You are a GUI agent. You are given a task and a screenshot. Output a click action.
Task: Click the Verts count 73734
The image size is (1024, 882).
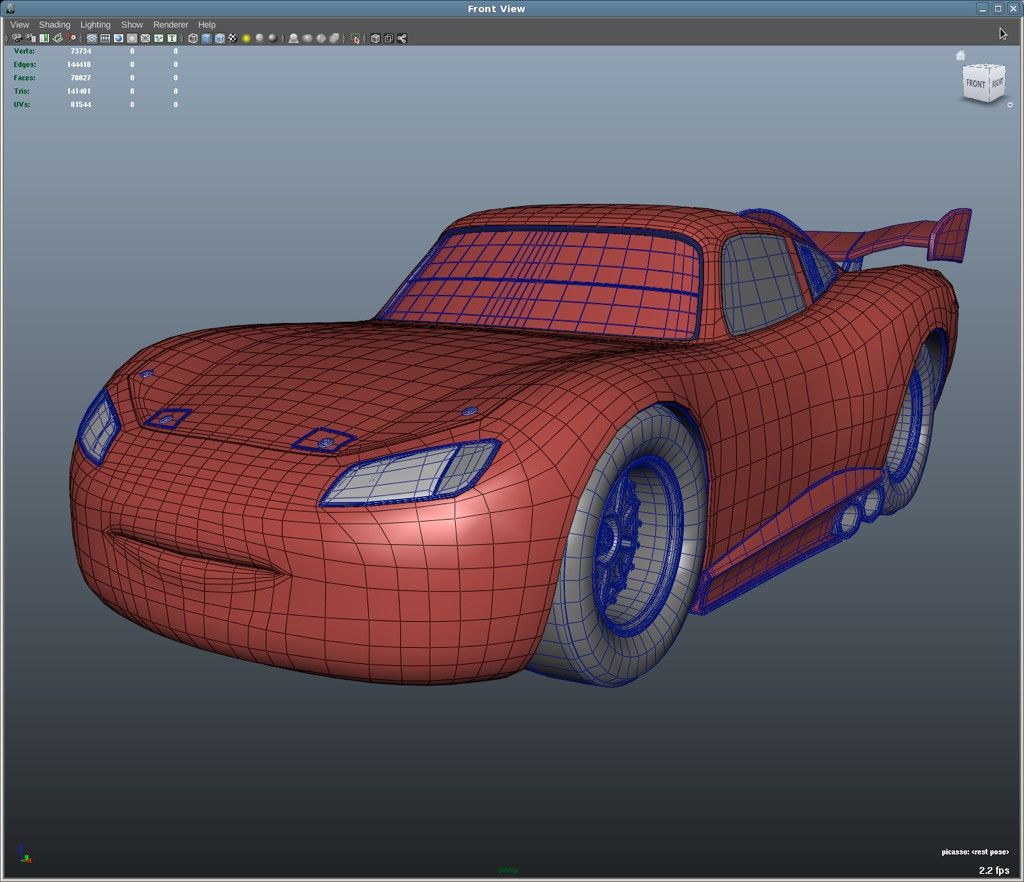(80, 51)
